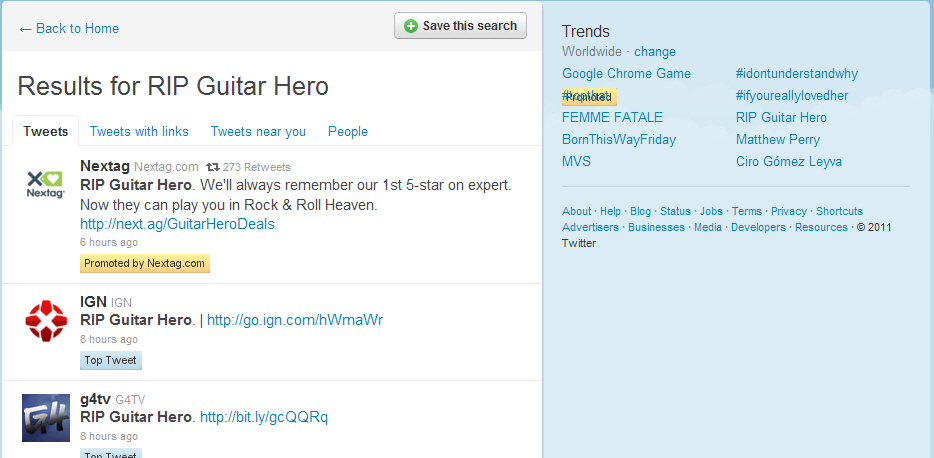Click the Promoted trend badge

(589, 97)
